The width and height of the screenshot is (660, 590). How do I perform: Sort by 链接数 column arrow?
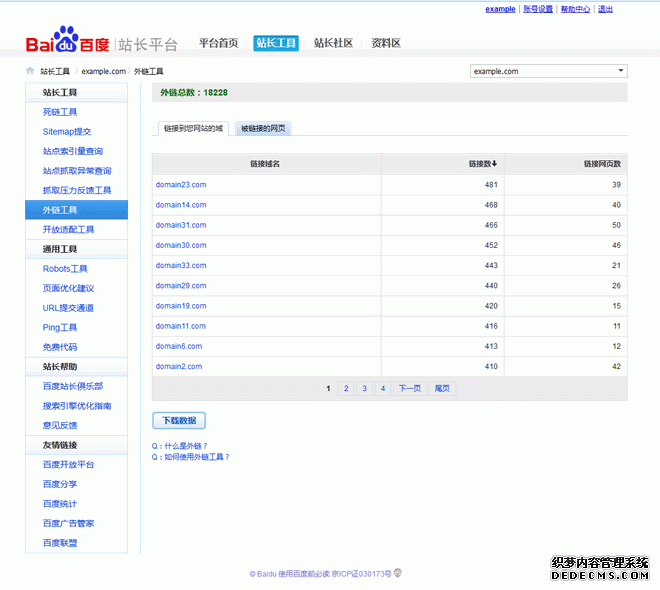[494, 163]
